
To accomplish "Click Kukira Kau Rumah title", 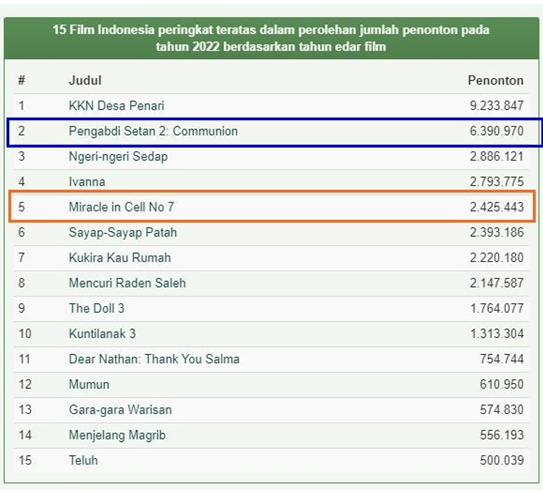I will pos(119,258).
